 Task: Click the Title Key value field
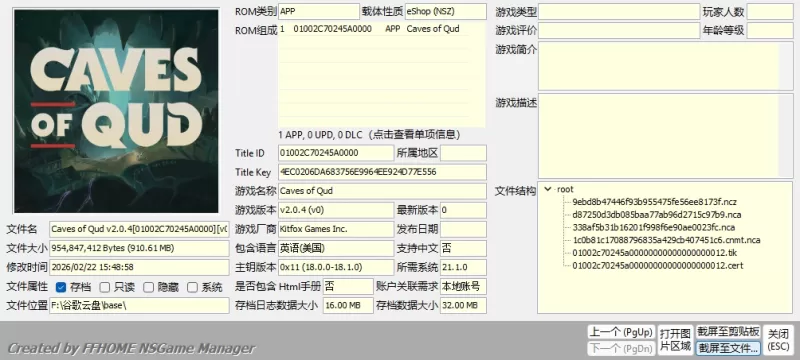383,172
